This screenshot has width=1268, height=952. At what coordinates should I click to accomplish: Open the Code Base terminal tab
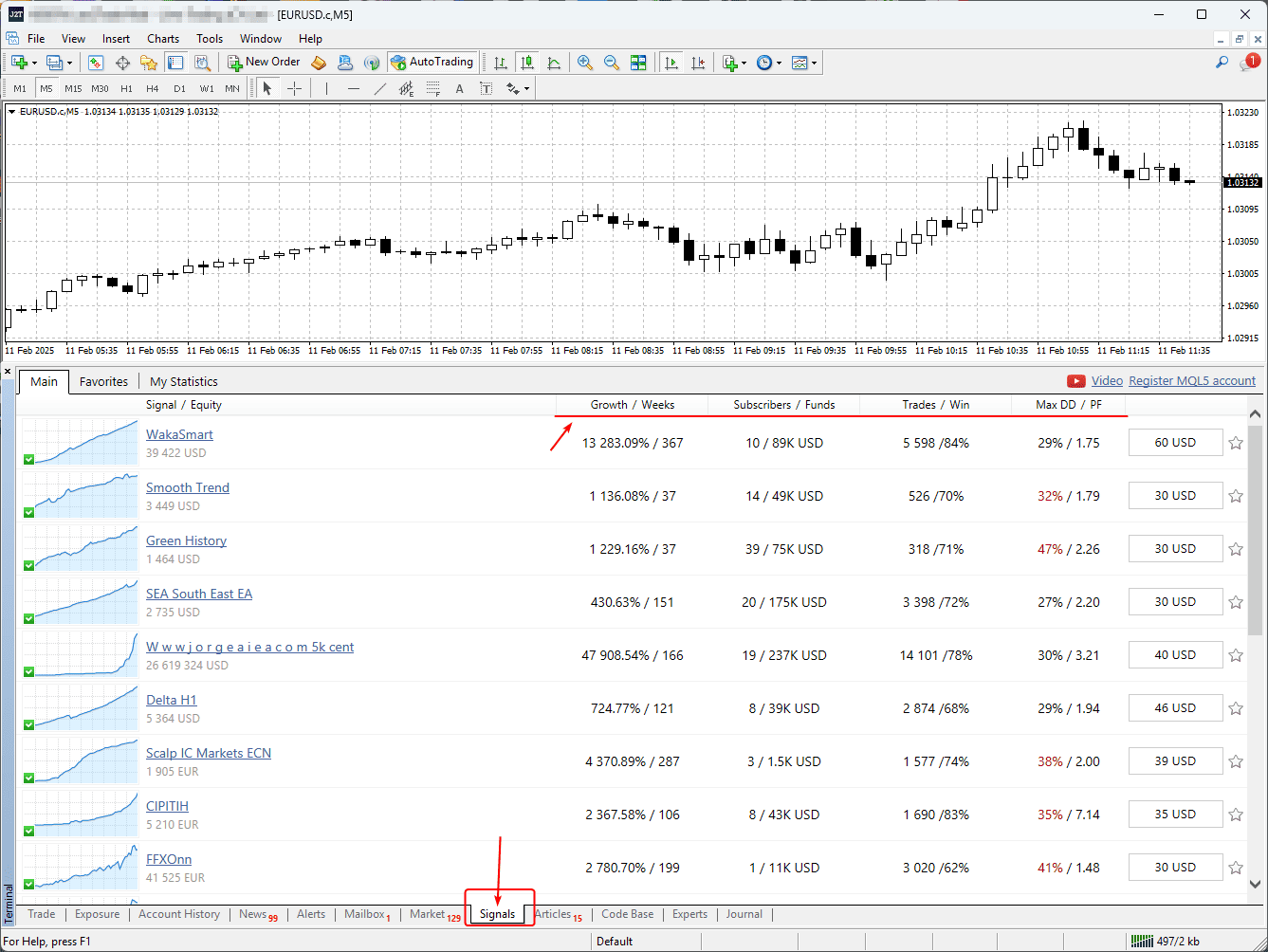[627, 914]
